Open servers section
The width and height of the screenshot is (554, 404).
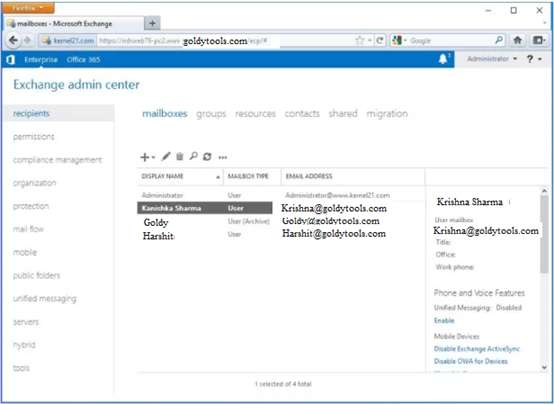pyautogui.click(x=26, y=322)
